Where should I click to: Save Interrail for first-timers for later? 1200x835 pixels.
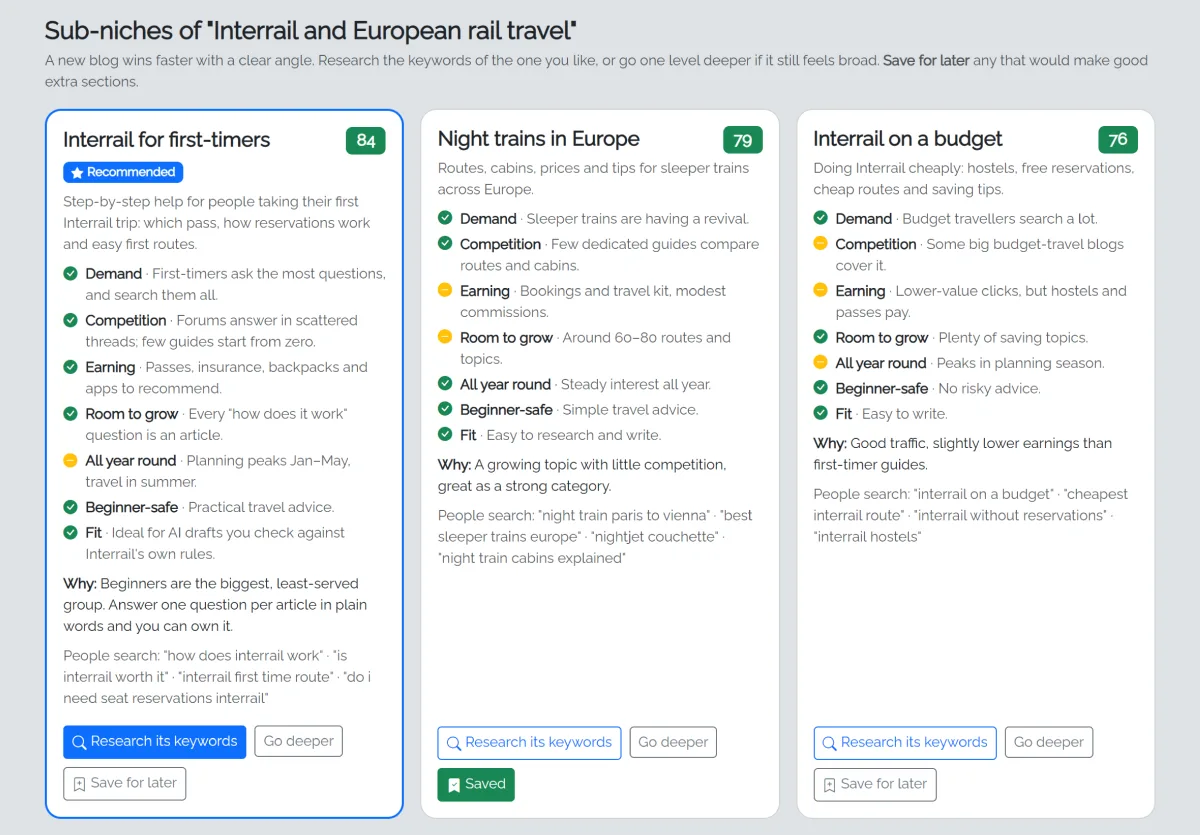pos(124,784)
